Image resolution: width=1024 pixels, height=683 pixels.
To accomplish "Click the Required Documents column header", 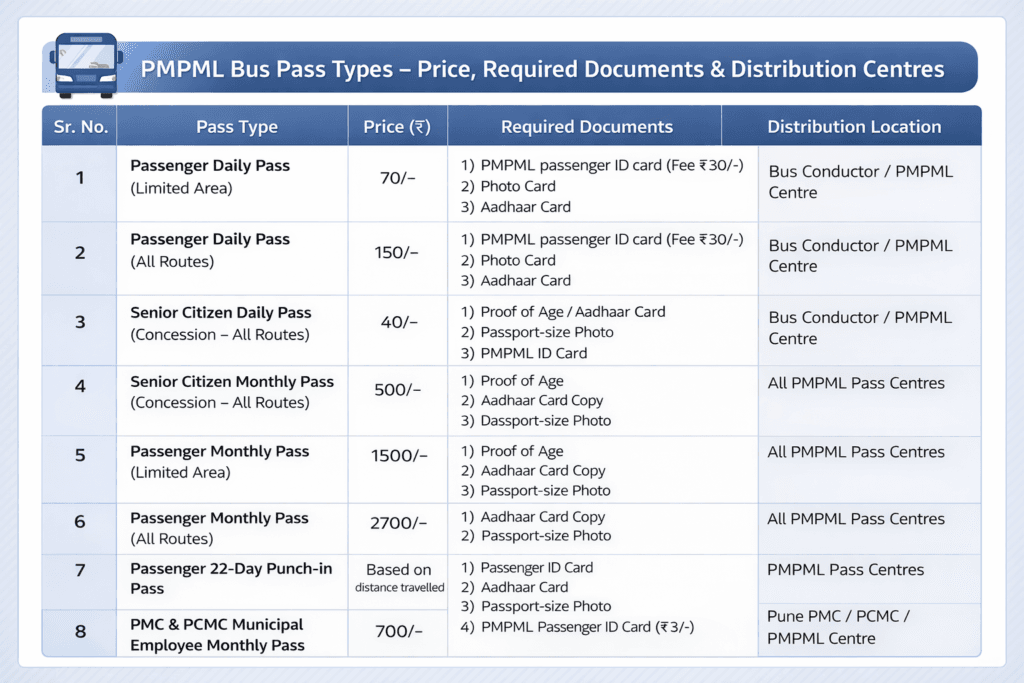I will [x=586, y=126].
